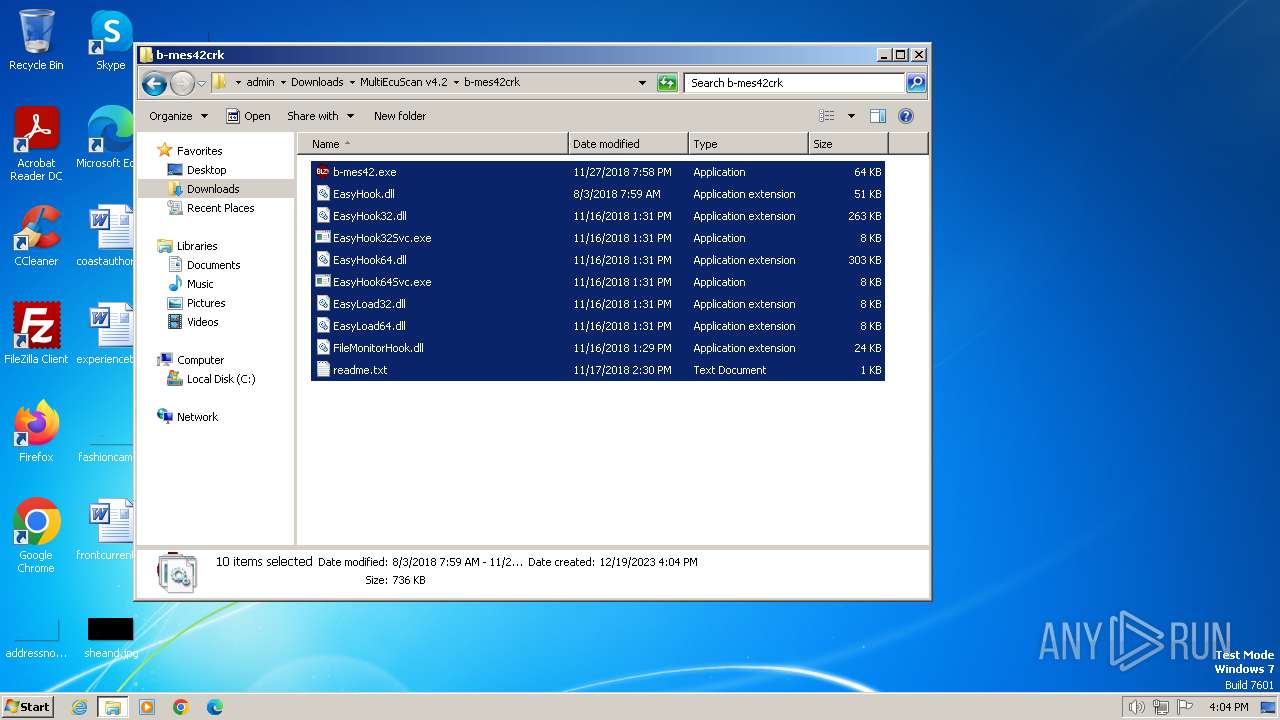This screenshot has width=1280, height=720.
Task: Open Chrome from the taskbar
Action: pyautogui.click(x=180, y=707)
